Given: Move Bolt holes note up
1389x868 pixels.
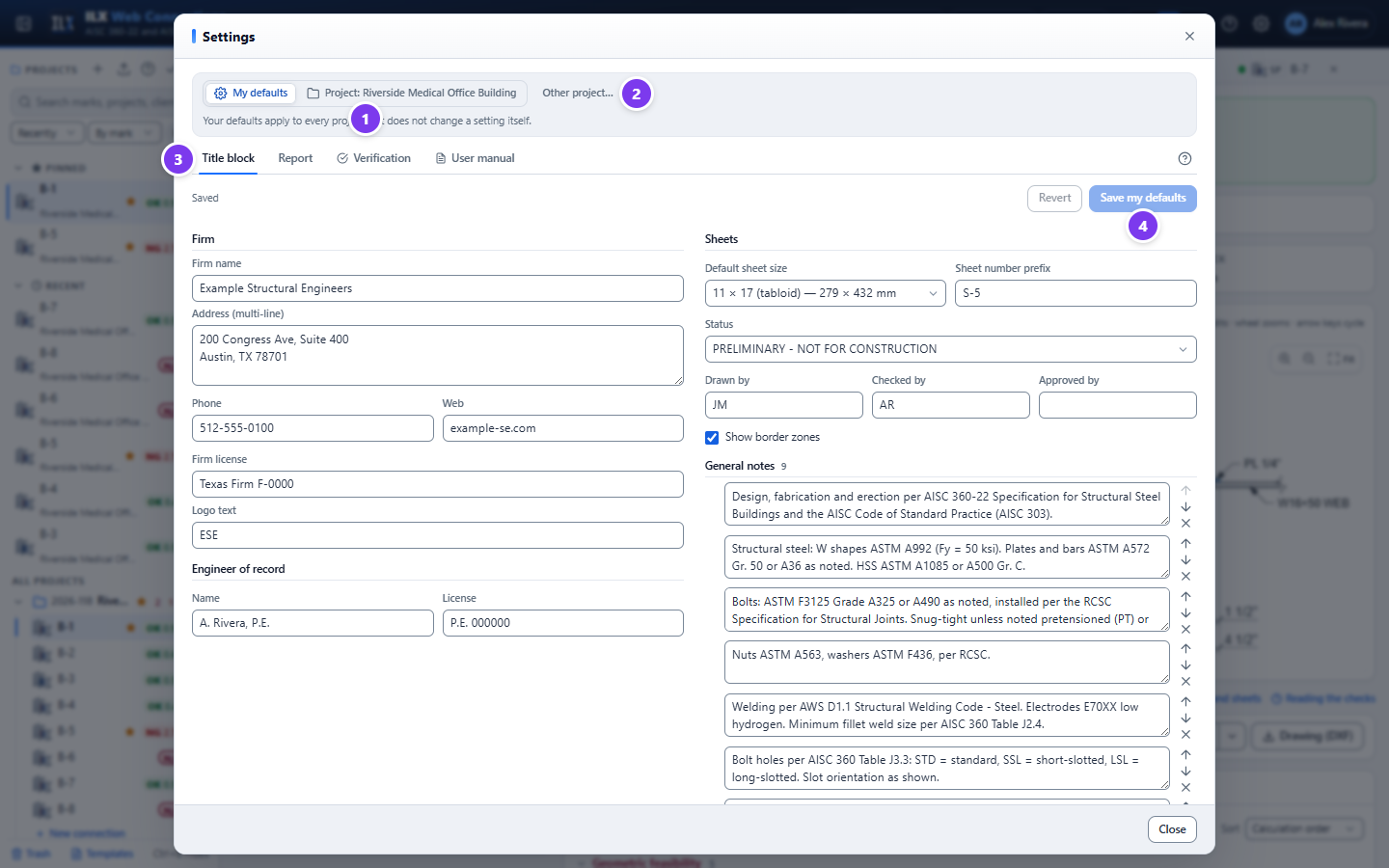Looking at the screenshot, I should 1185,754.
